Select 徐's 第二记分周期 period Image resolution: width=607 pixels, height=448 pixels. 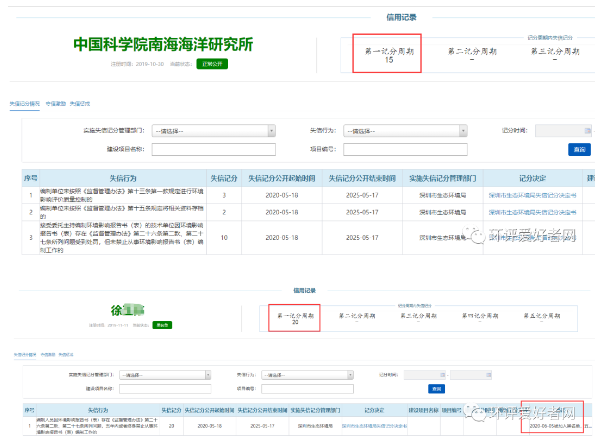pyautogui.click(x=357, y=318)
